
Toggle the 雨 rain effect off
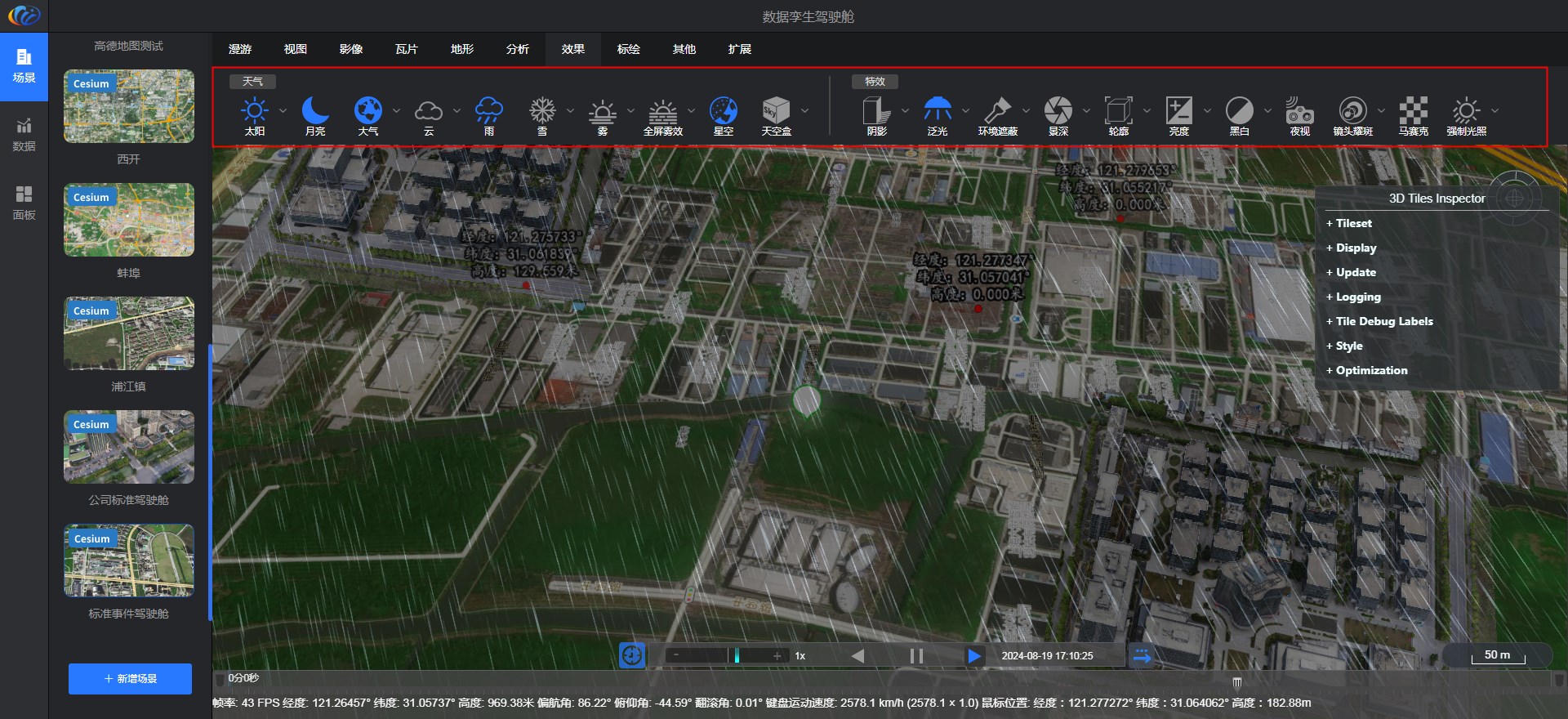488,111
